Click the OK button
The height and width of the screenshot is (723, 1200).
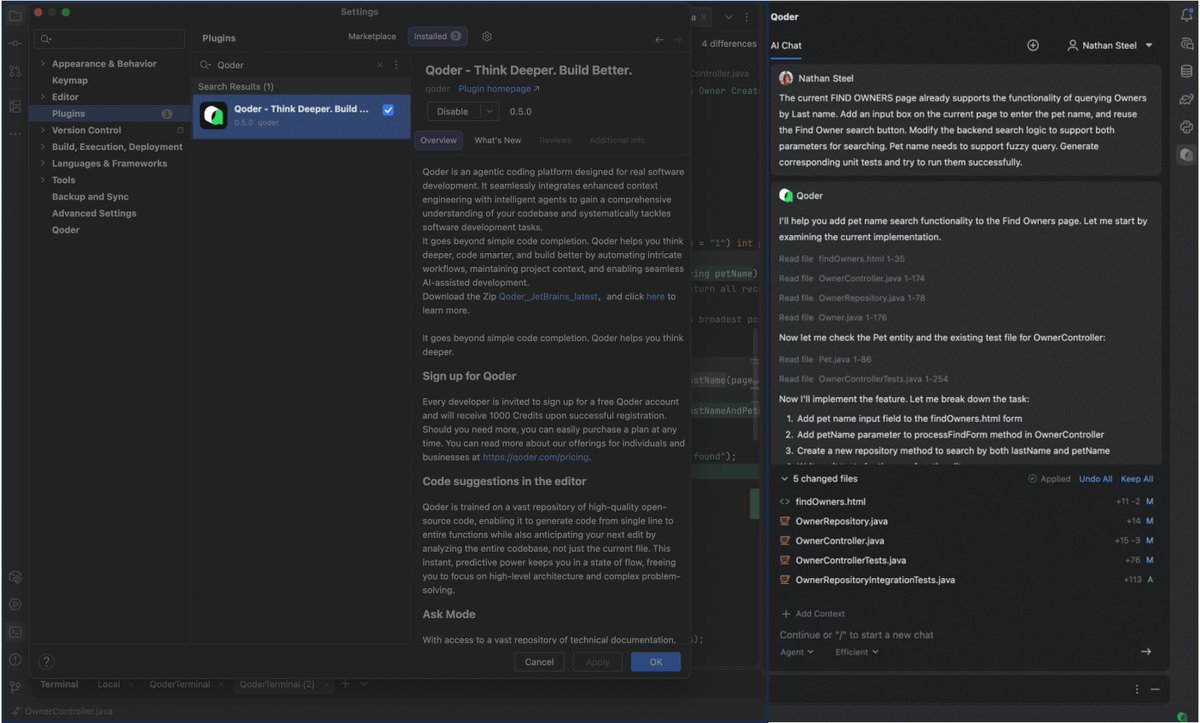click(656, 662)
